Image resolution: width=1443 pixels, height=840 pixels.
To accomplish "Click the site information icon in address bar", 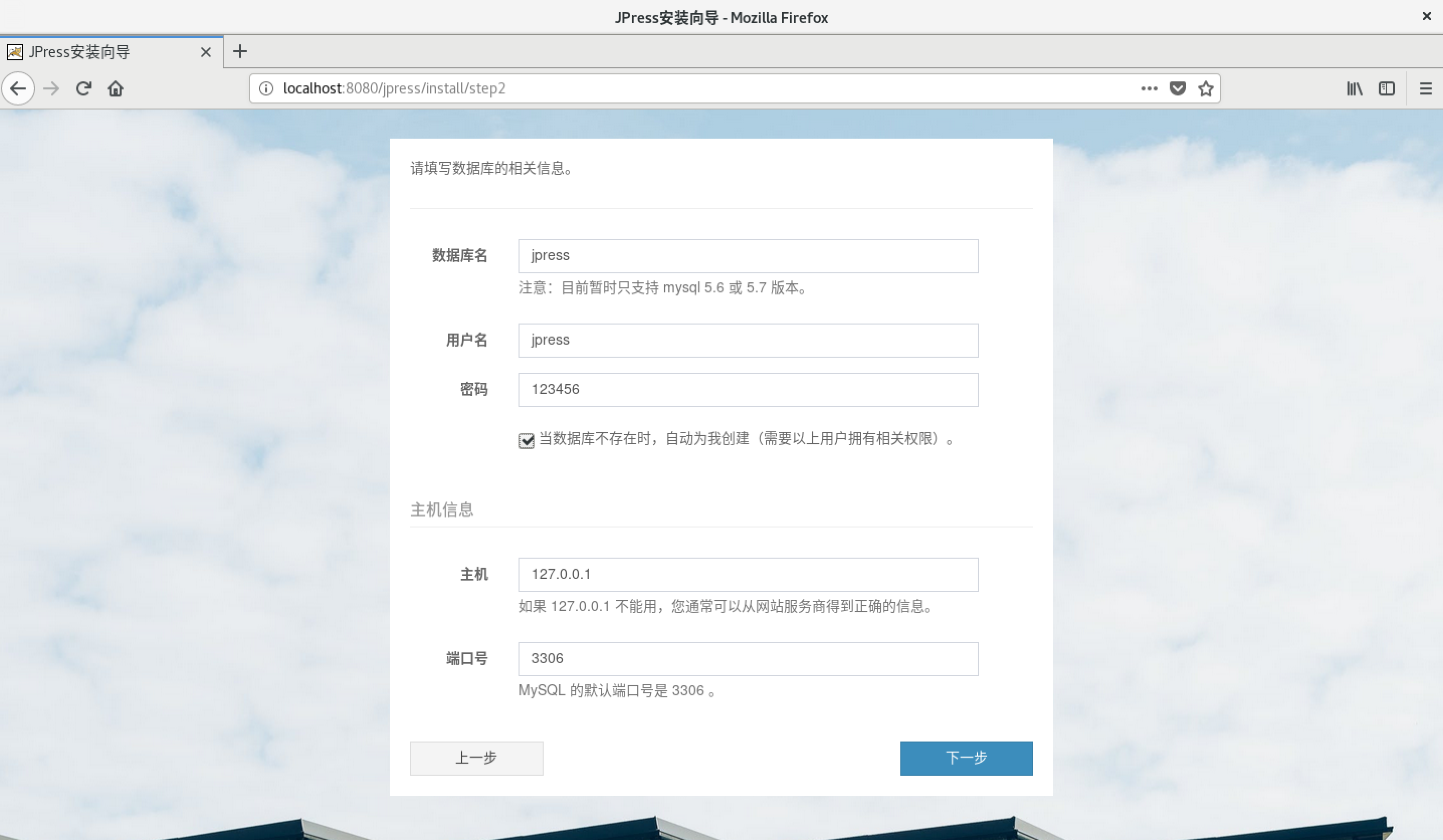I will tap(266, 88).
